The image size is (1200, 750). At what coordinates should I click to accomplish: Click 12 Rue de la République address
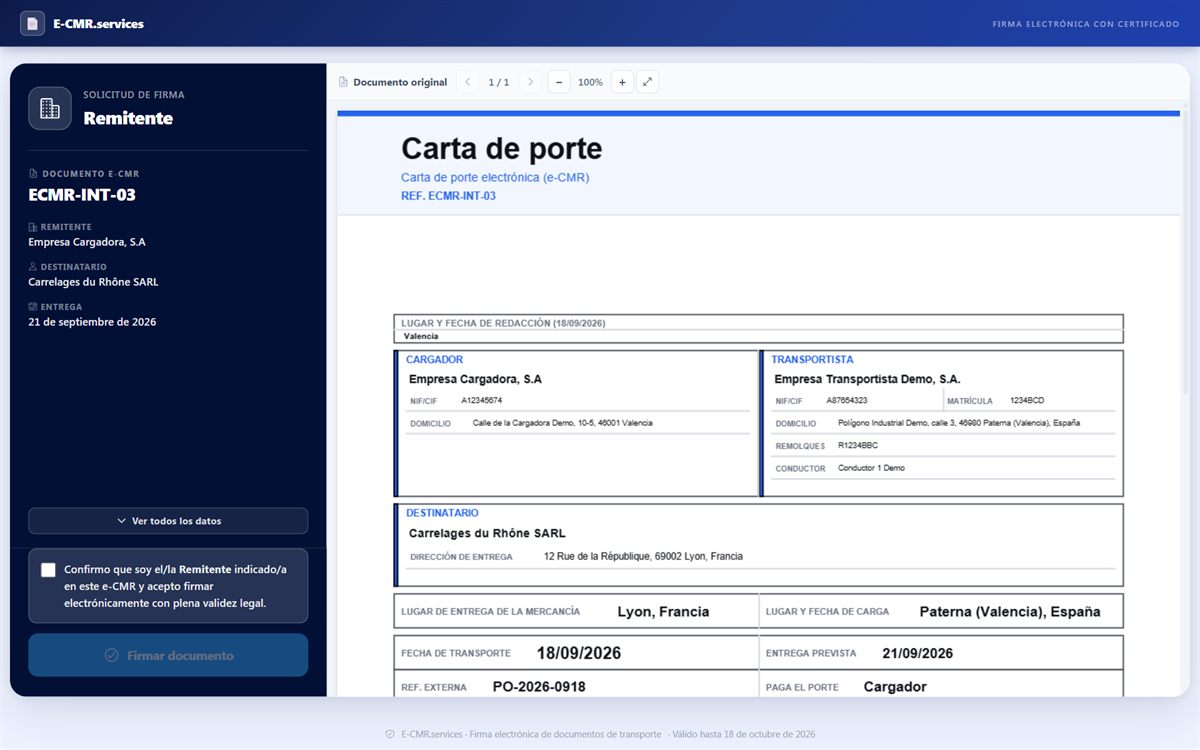coord(643,556)
